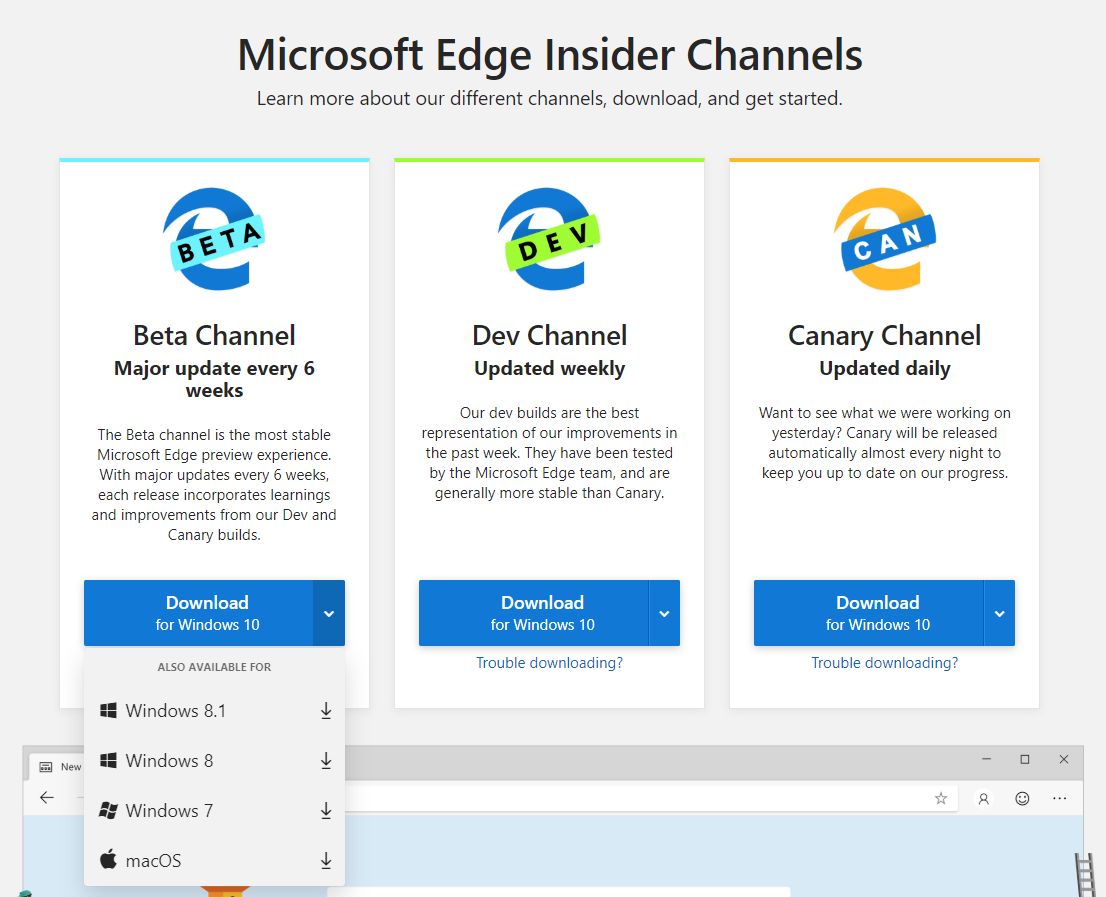Click the Beta Channel heading
Image resolution: width=1106 pixels, height=897 pixels.
tap(214, 336)
